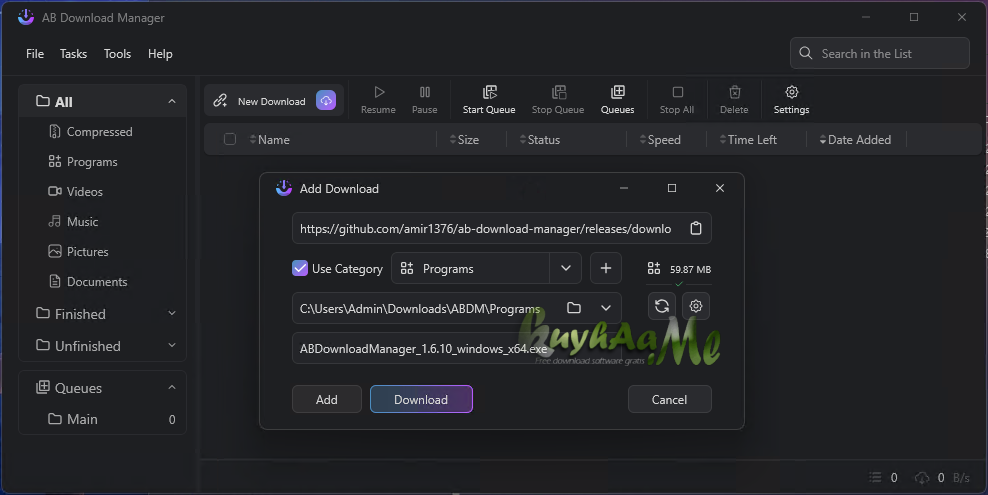Select the Main queue in sidebar
This screenshot has height=495, width=988.
pyautogui.click(x=103, y=419)
